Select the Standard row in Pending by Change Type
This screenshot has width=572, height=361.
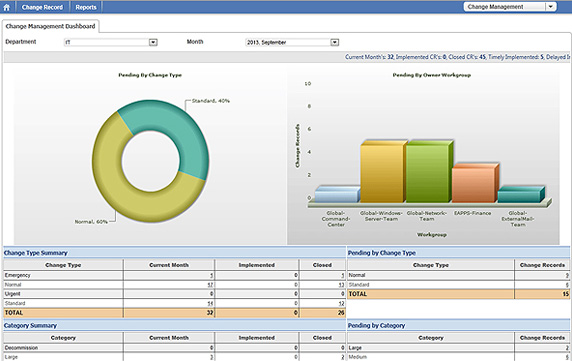point(459,285)
